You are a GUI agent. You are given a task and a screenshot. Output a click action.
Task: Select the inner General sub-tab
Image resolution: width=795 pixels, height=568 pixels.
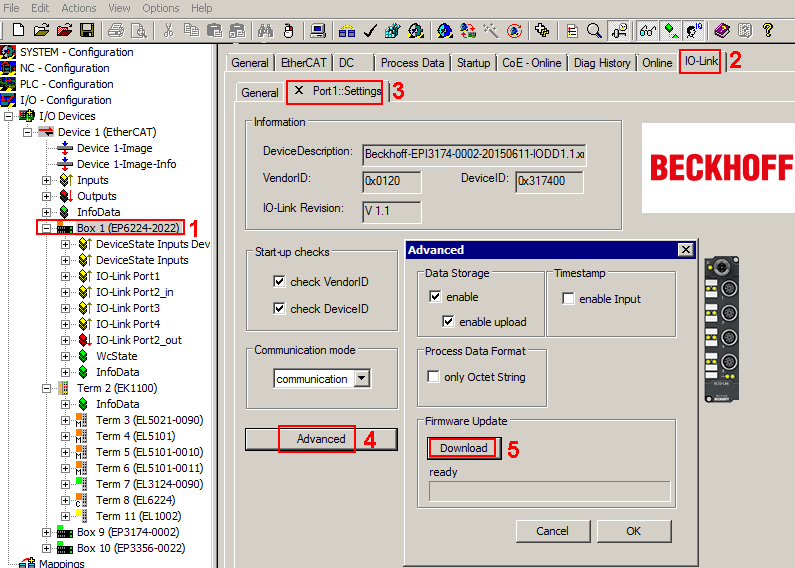(260, 93)
